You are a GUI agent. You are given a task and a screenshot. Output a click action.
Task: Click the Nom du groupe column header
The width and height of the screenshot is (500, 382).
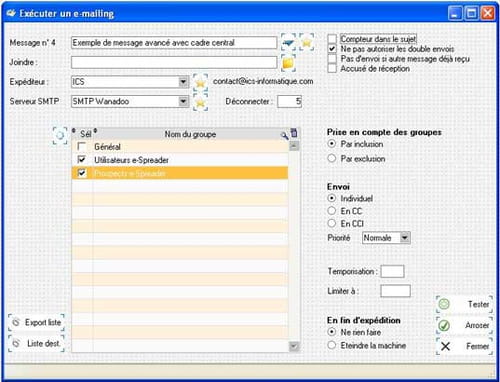(x=190, y=134)
